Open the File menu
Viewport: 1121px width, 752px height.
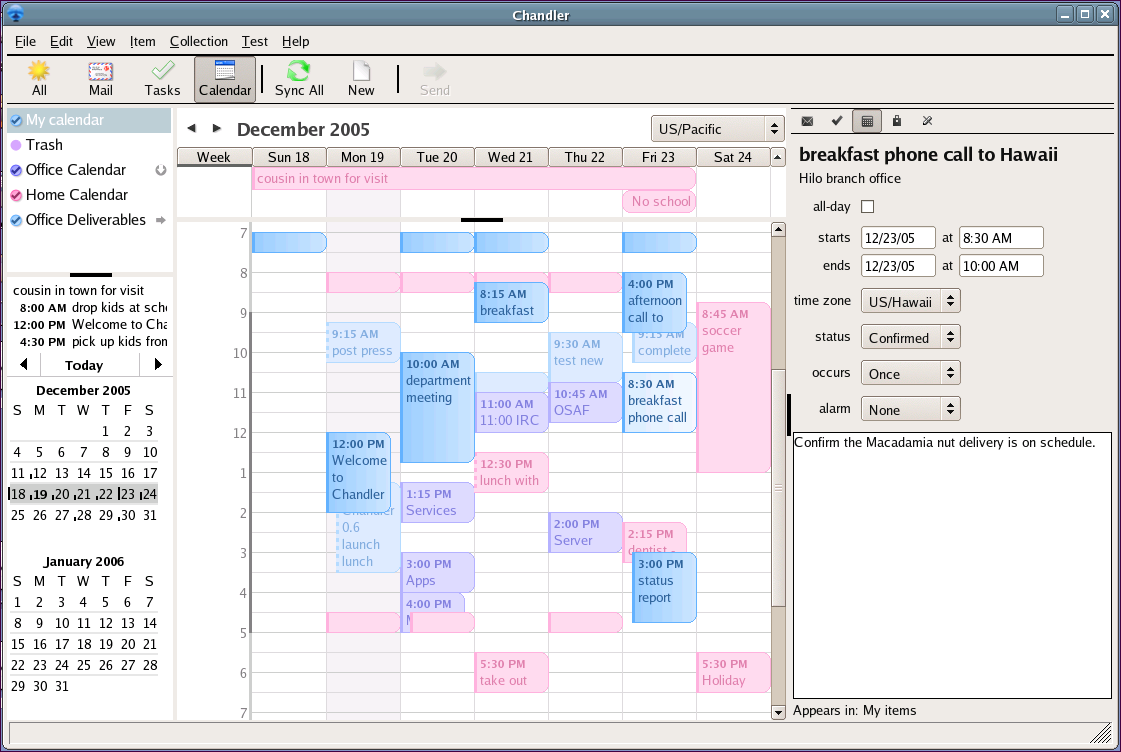tap(25, 41)
